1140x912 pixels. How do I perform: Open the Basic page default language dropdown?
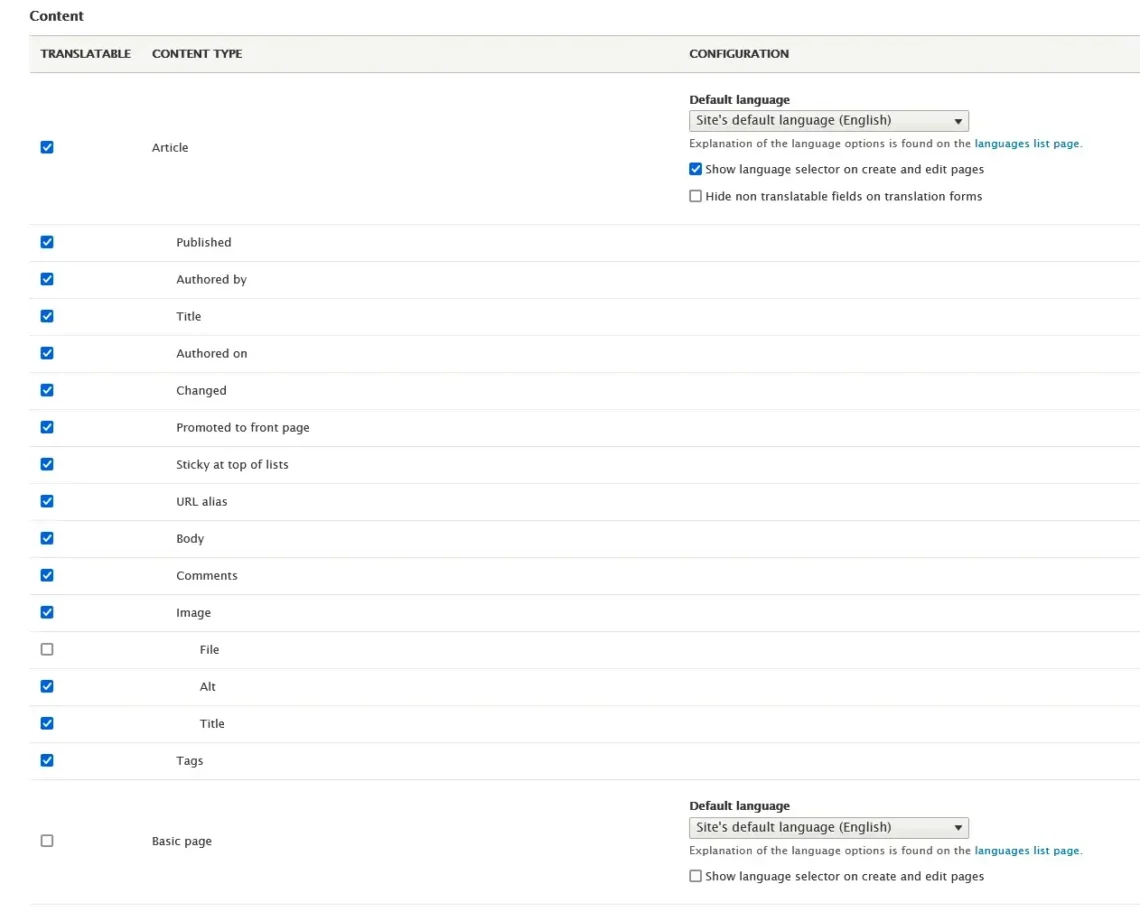pos(828,827)
